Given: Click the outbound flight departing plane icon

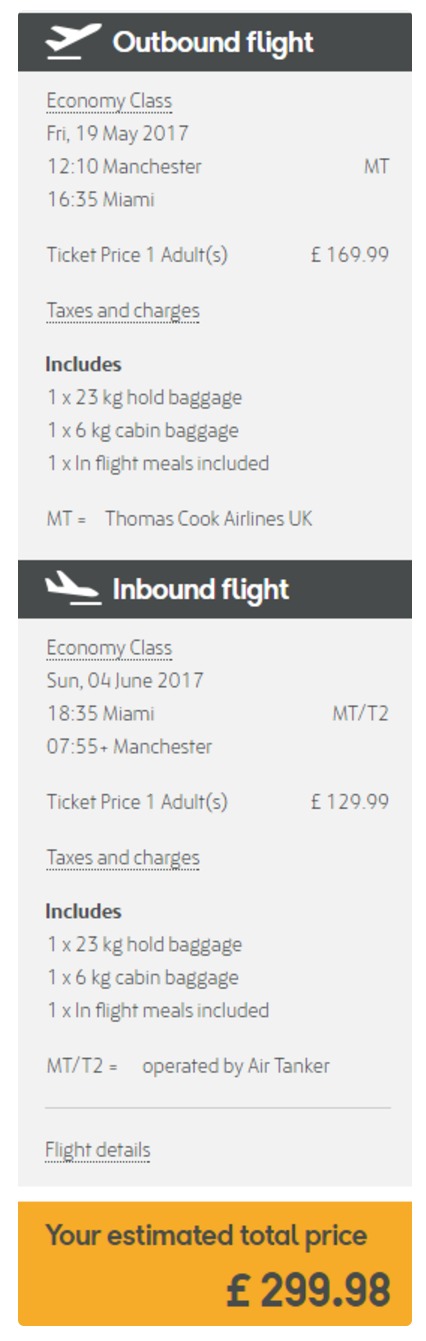Looking at the screenshot, I should 73,42.
